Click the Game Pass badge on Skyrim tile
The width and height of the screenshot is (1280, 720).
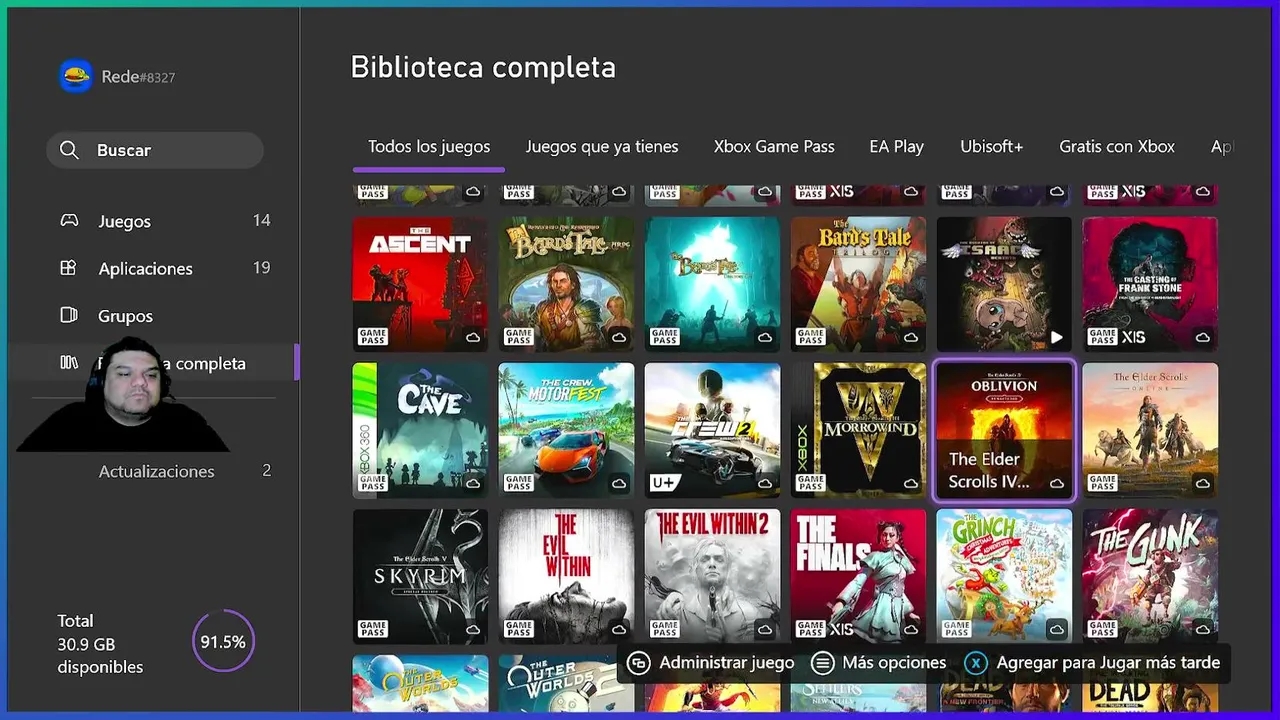pyautogui.click(x=372, y=629)
